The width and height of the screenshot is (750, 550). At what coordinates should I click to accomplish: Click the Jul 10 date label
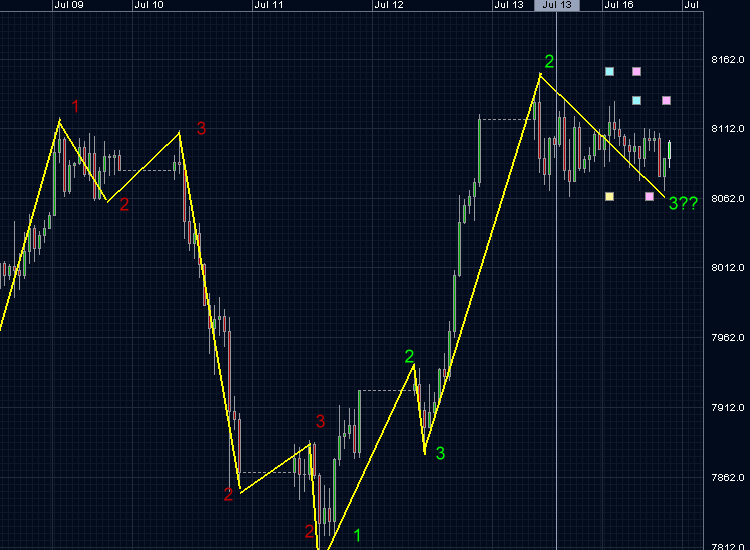point(149,5)
